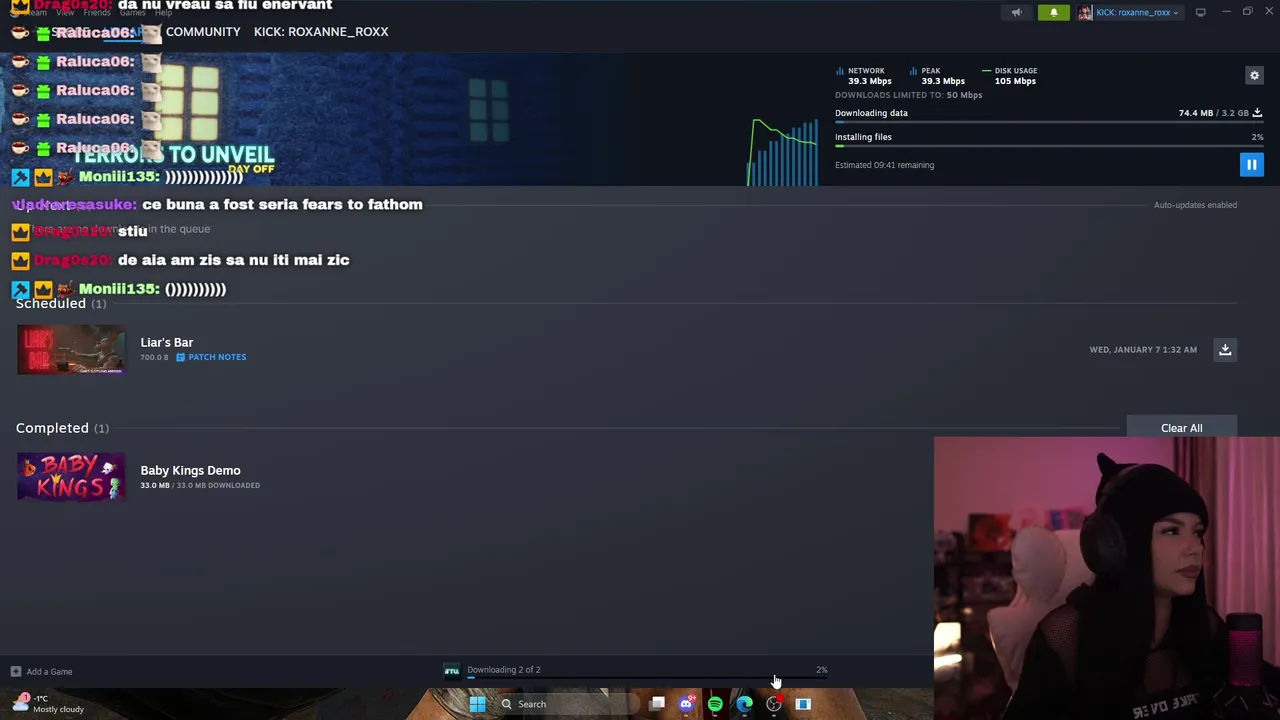The width and height of the screenshot is (1280, 720).
Task: Select Baby Kings Demo title
Action: point(190,470)
